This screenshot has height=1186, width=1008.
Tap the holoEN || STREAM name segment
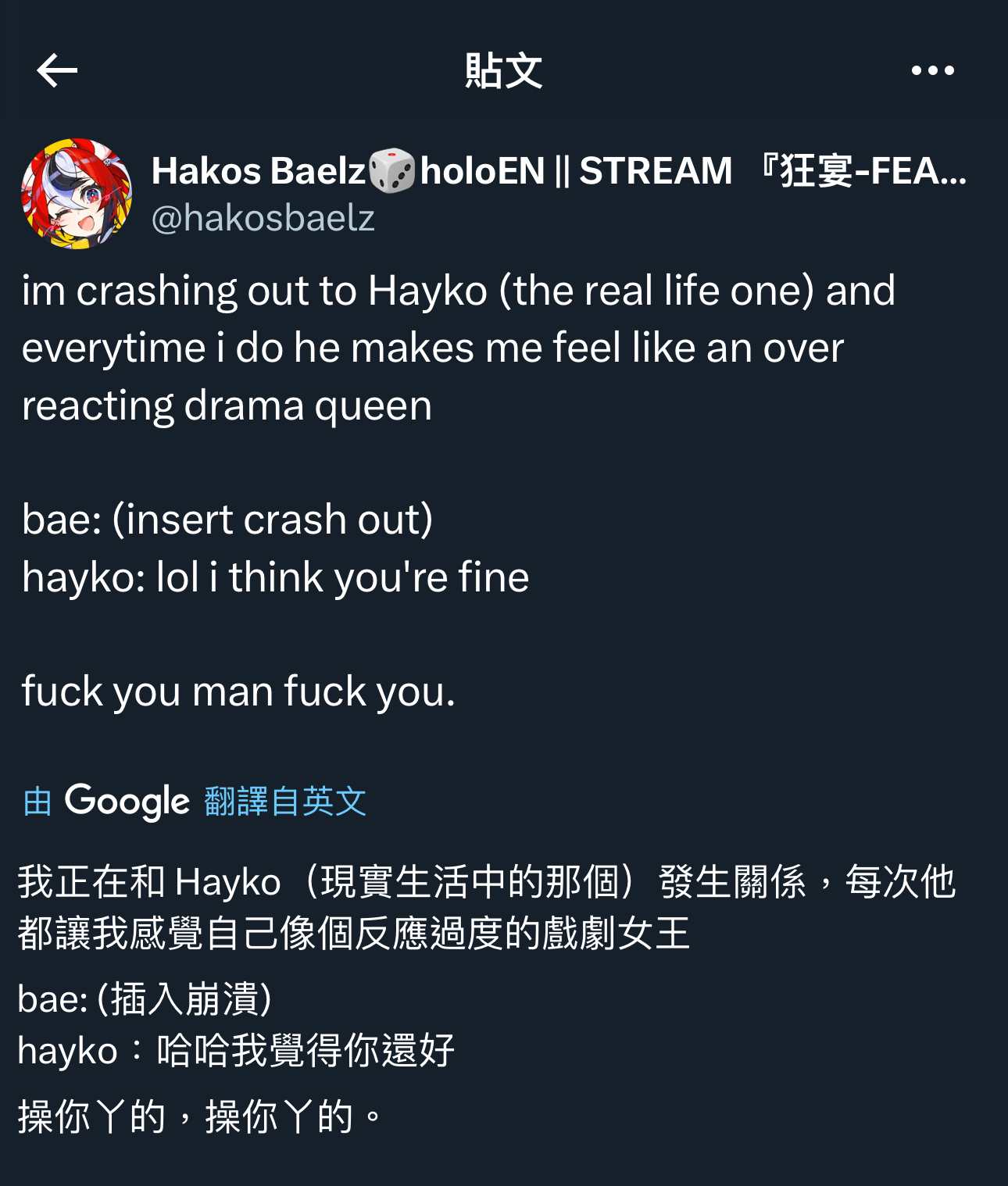click(x=576, y=171)
